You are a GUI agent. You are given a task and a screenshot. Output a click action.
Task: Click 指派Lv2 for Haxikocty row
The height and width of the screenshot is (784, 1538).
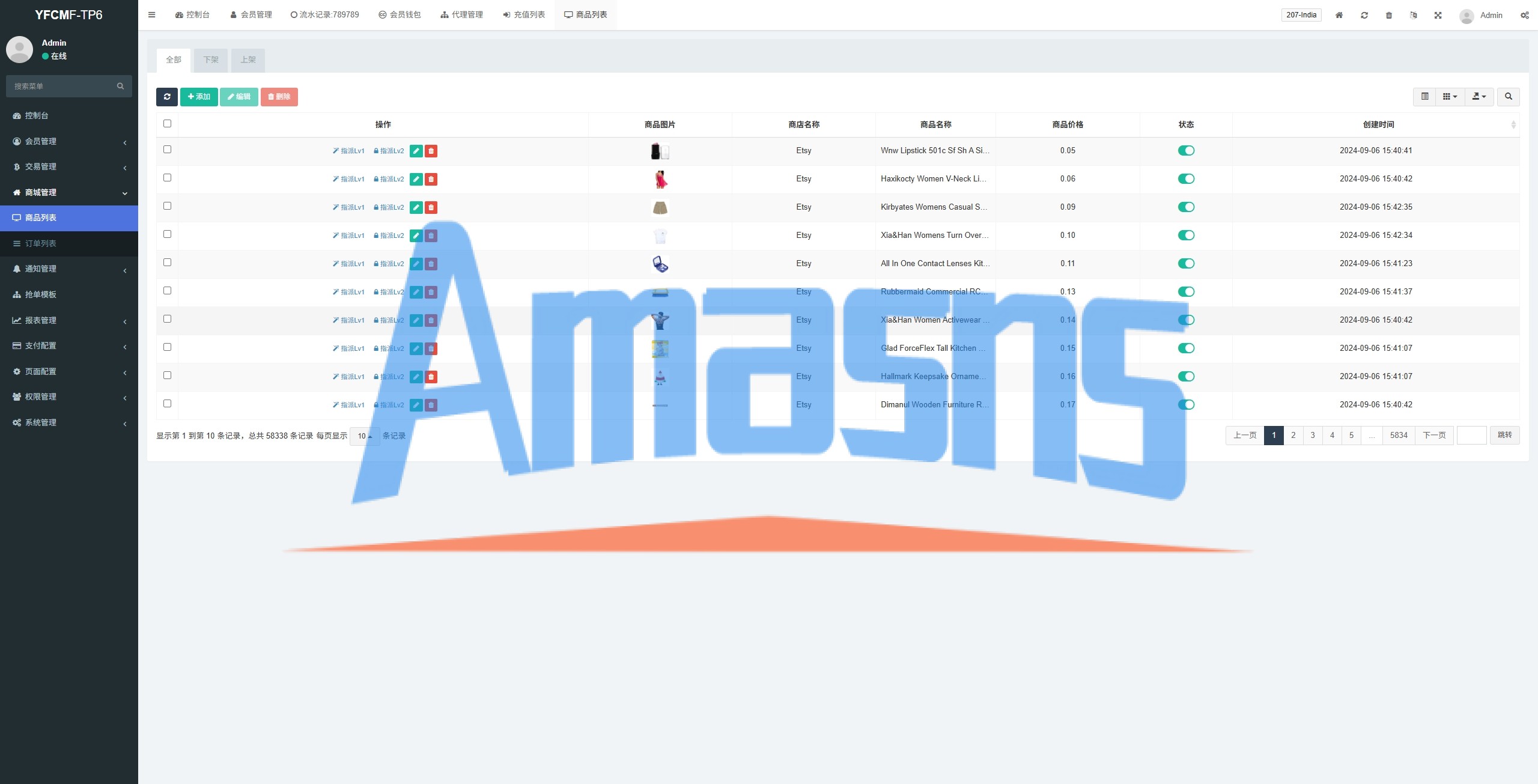pos(389,179)
